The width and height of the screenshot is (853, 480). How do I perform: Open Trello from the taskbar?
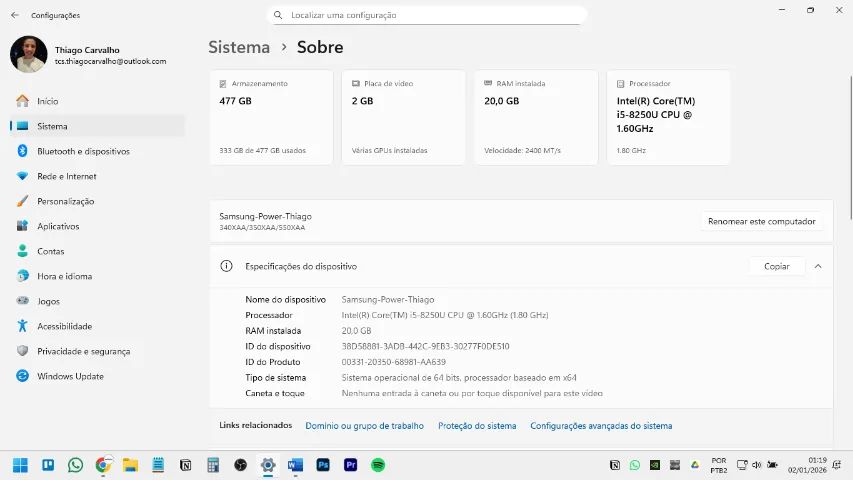click(x=48, y=465)
